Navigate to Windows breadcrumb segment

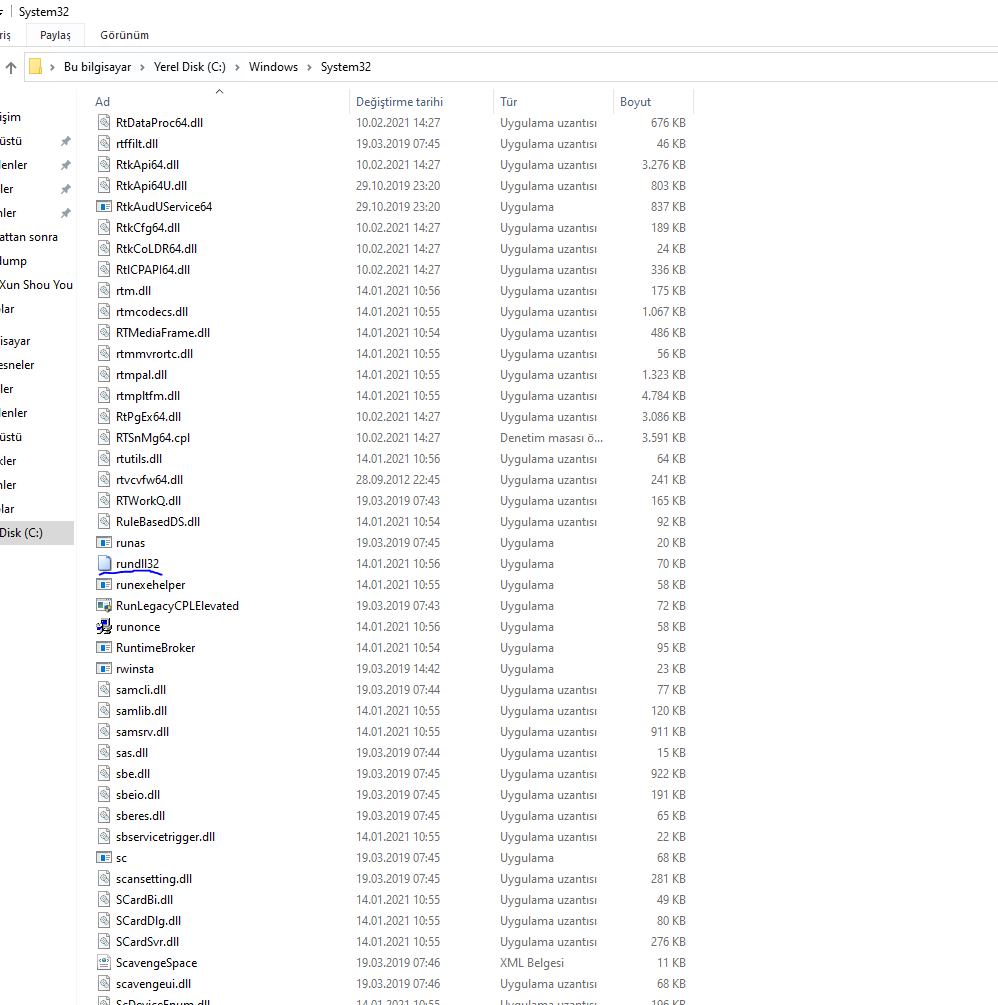pos(273,67)
